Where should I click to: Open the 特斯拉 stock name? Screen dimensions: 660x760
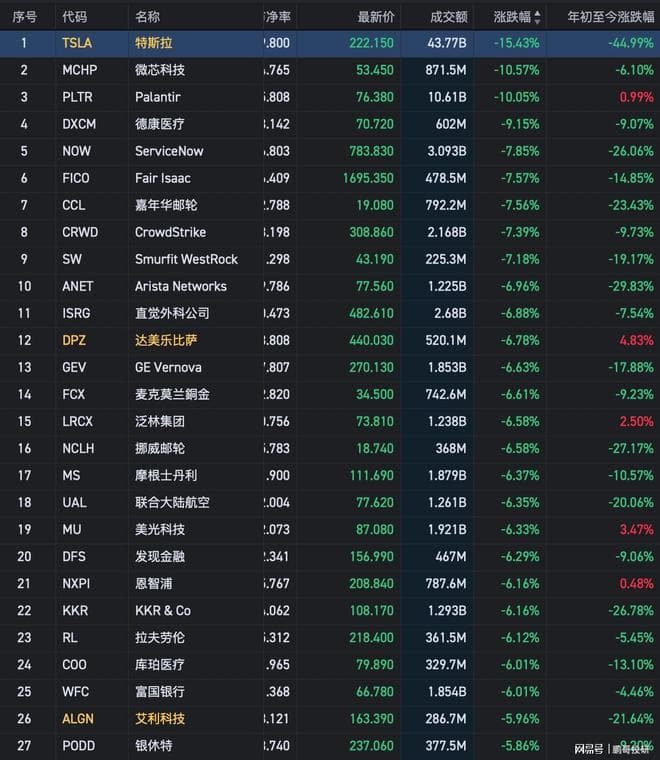pyautogui.click(x=154, y=43)
